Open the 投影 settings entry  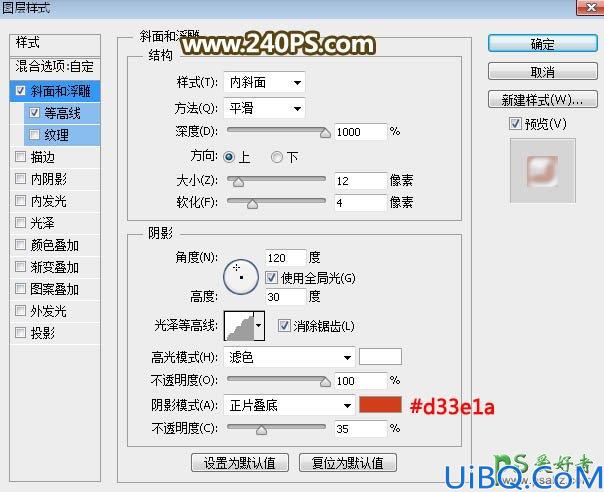43,333
